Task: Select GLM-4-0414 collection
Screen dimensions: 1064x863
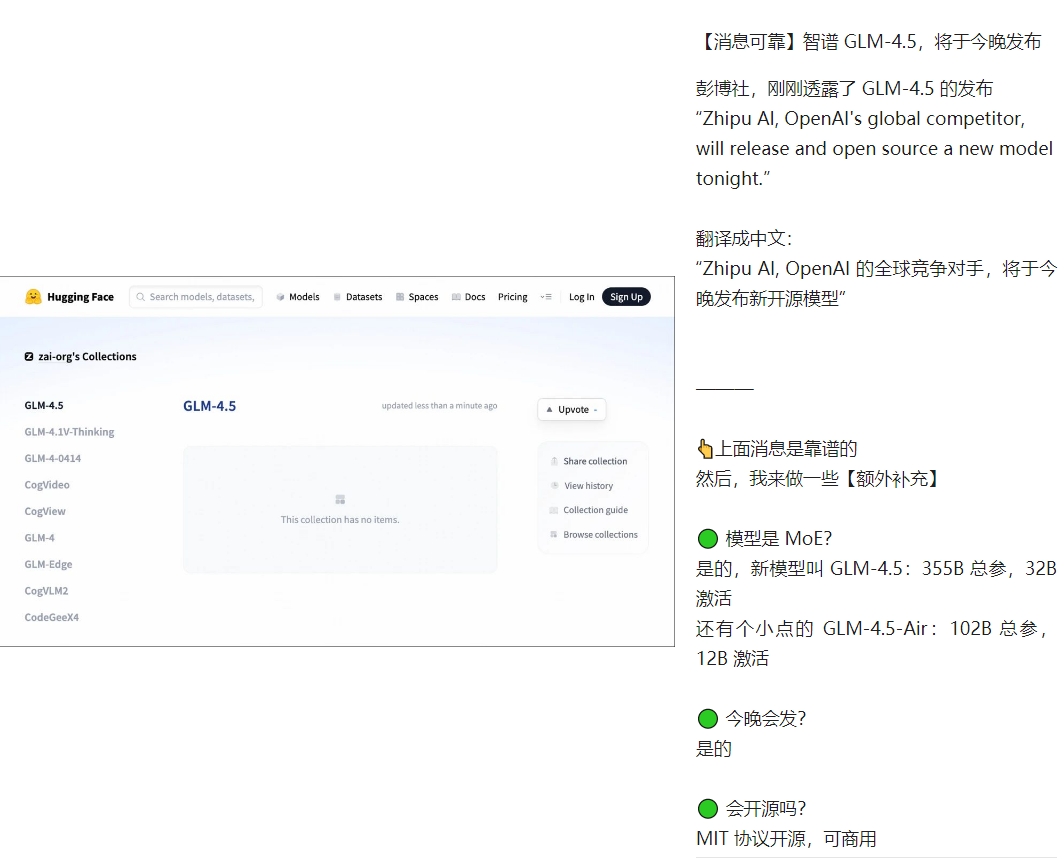Action: (x=53, y=459)
